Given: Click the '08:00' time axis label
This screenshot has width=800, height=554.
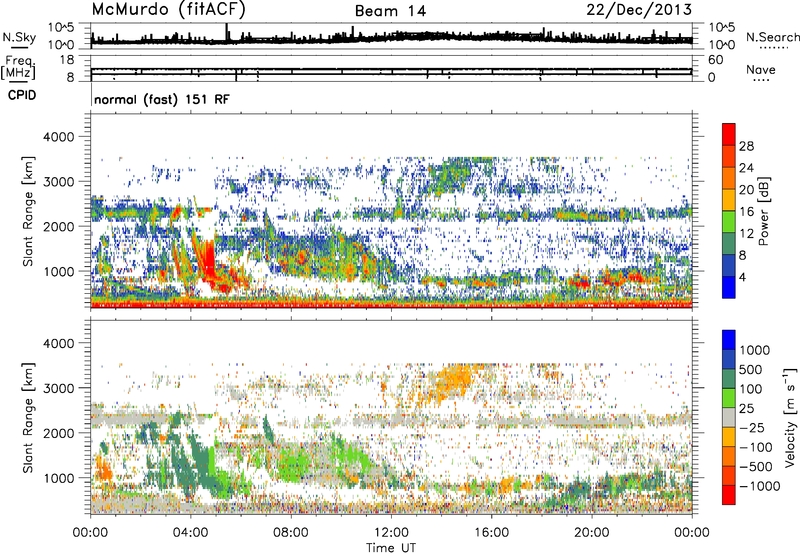Looking at the screenshot, I should point(291,533).
